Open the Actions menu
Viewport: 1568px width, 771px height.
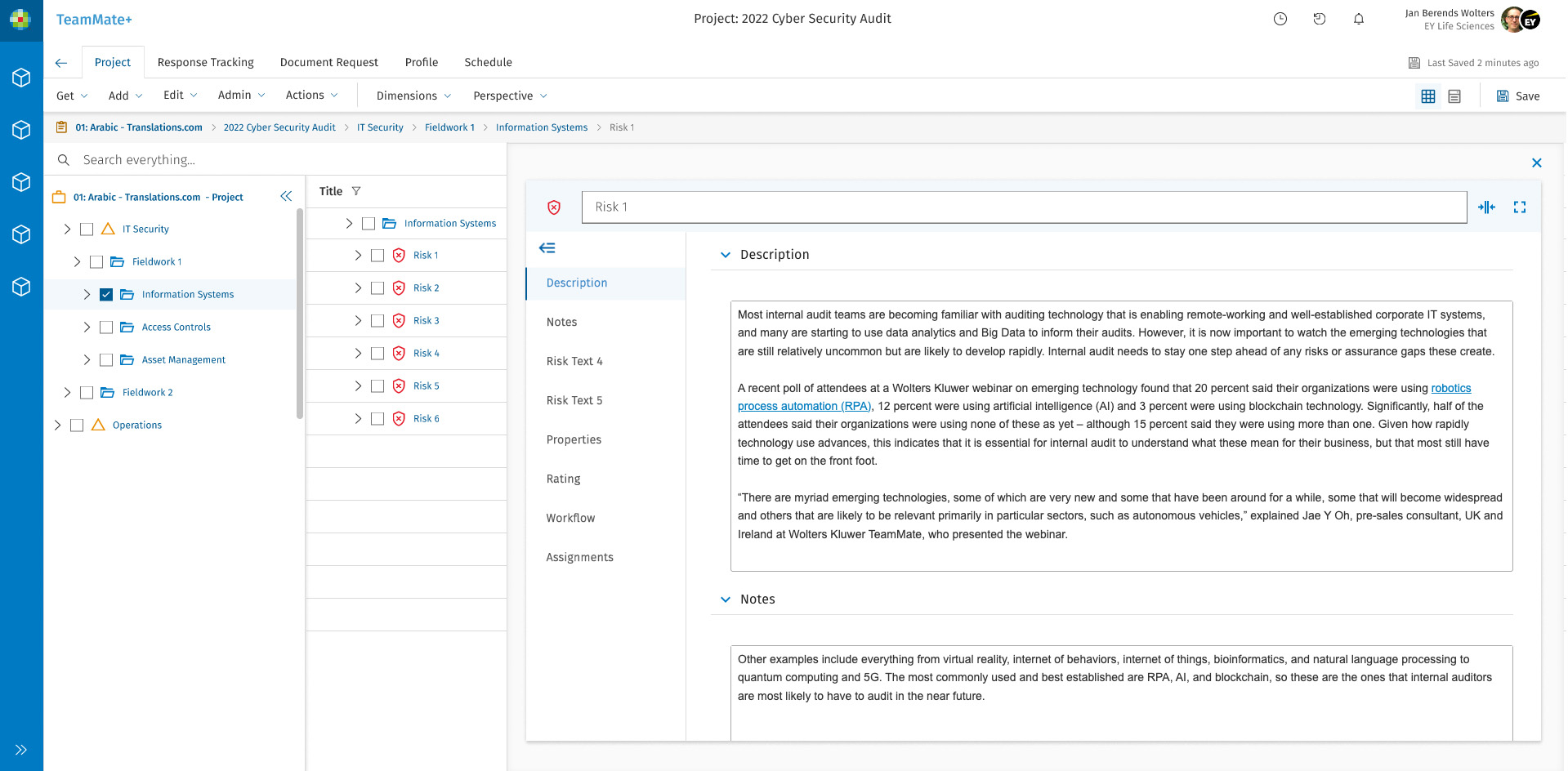[x=311, y=96]
